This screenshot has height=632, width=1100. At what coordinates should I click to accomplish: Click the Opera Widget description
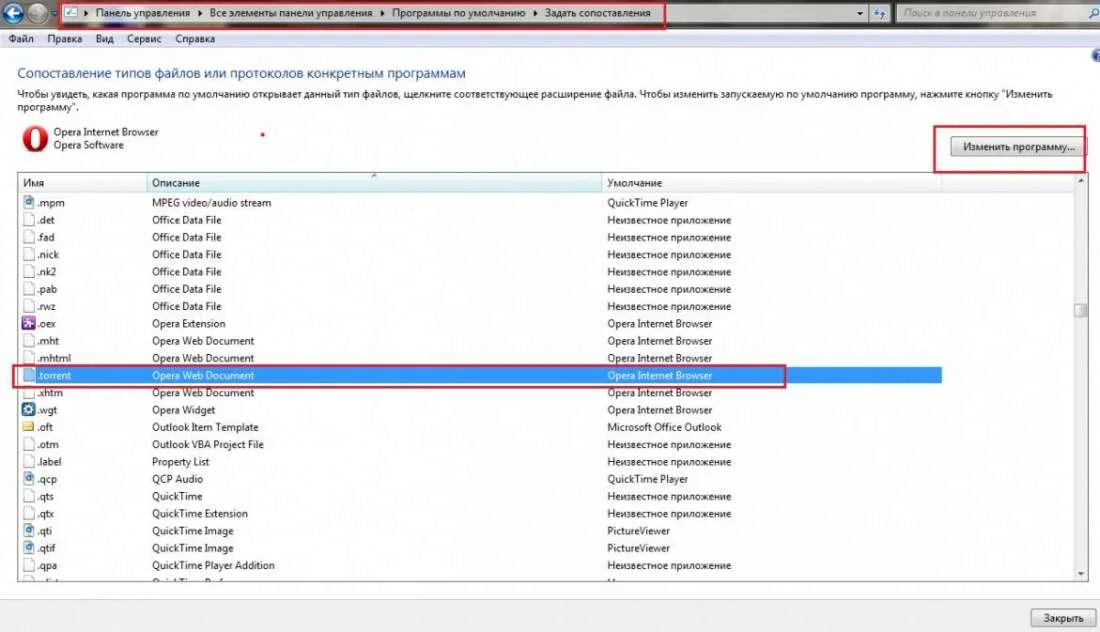pos(183,410)
